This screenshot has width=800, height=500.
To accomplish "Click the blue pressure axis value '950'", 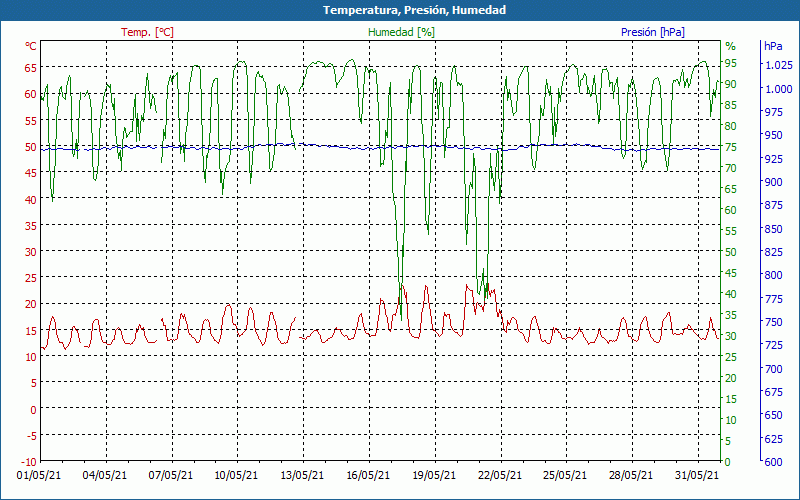I will pyautogui.click(x=772, y=135).
